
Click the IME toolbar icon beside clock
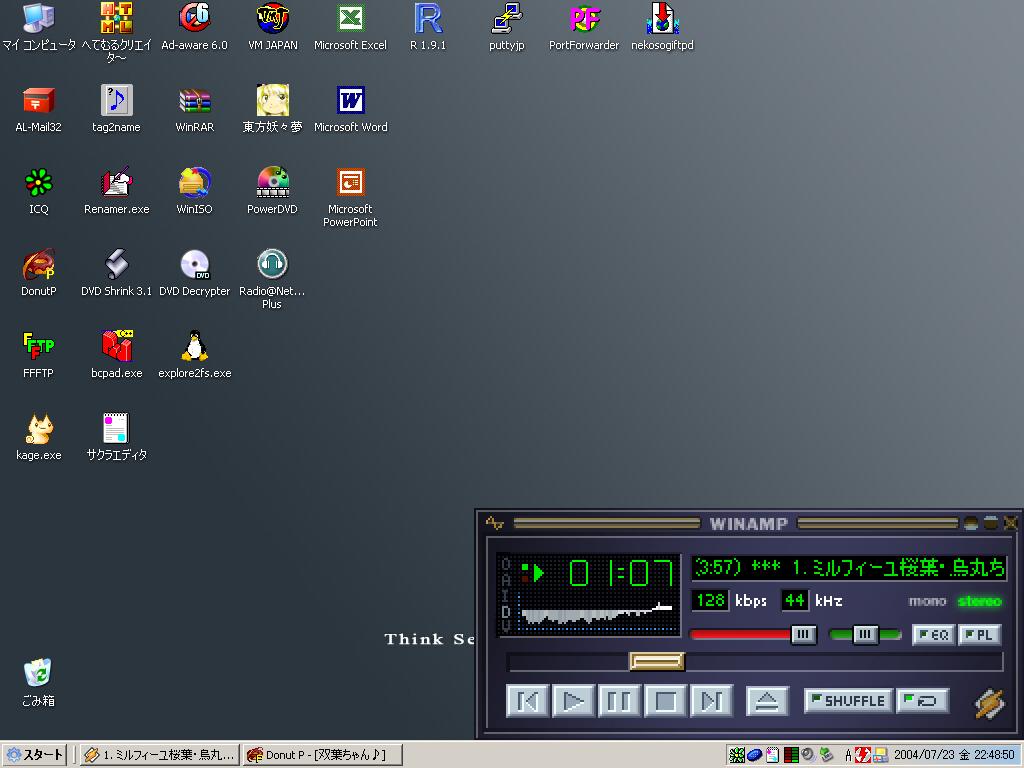[880, 755]
